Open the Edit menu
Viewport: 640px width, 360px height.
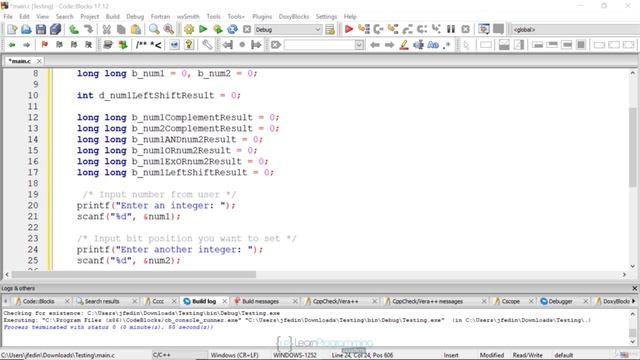pos(24,16)
